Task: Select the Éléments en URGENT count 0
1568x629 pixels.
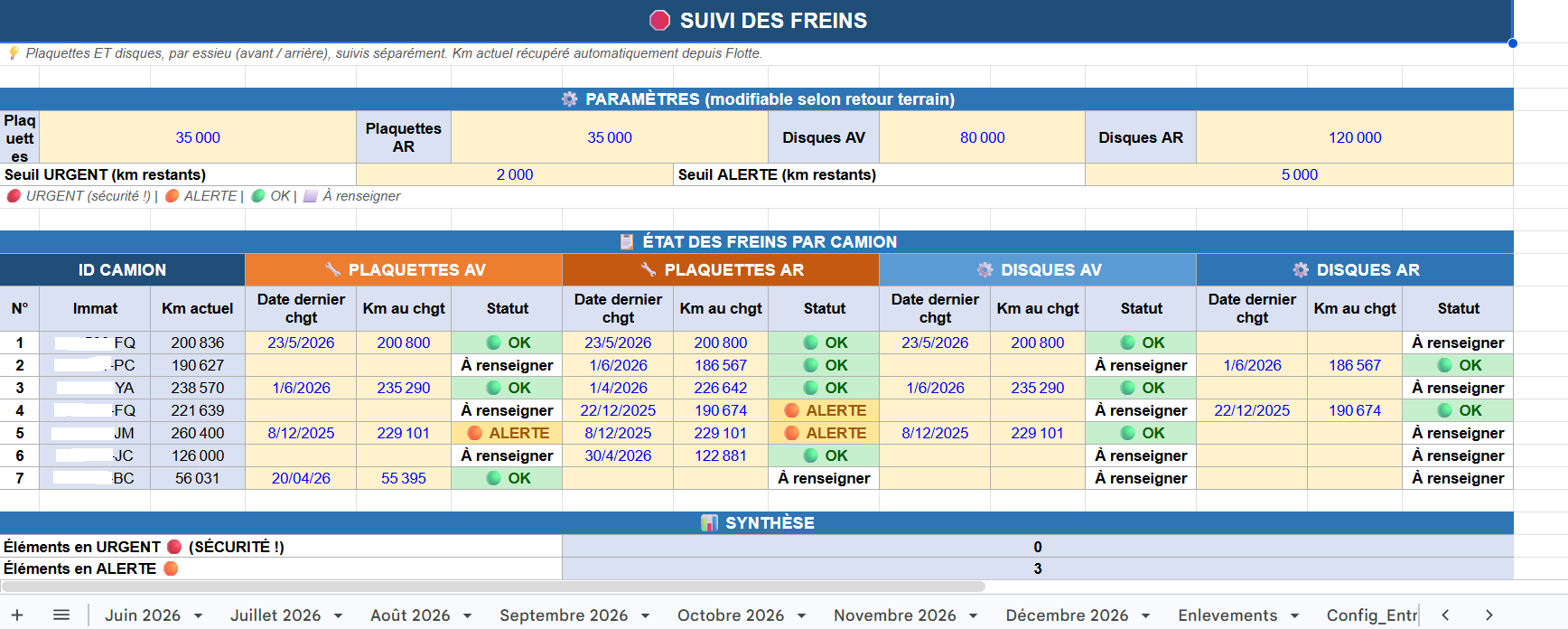Action: 1038,547
